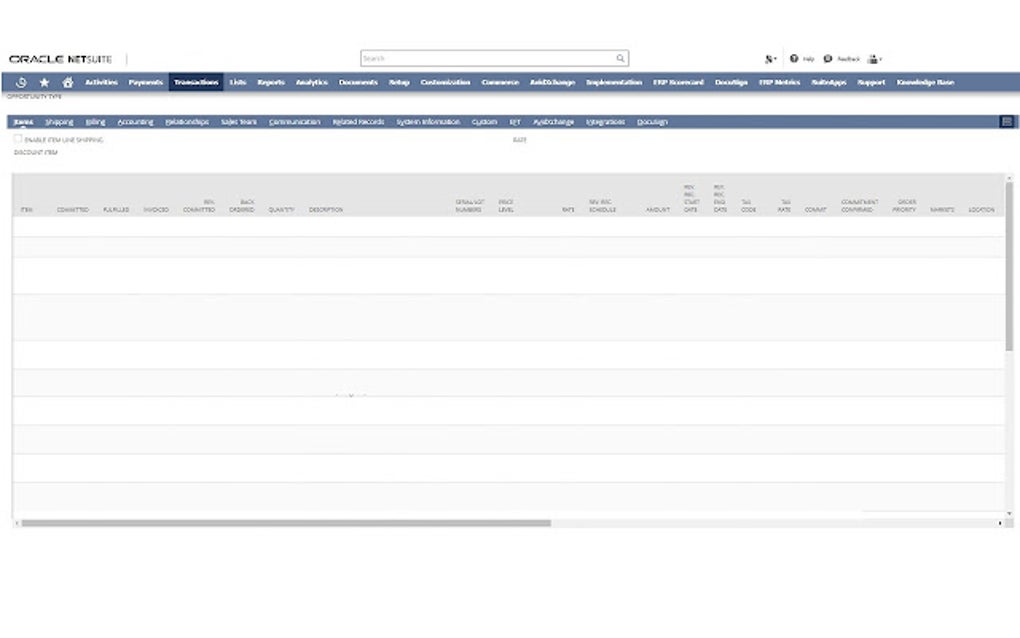Click the subtab layout icon at right
1020x638 pixels.
coord(1006,122)
